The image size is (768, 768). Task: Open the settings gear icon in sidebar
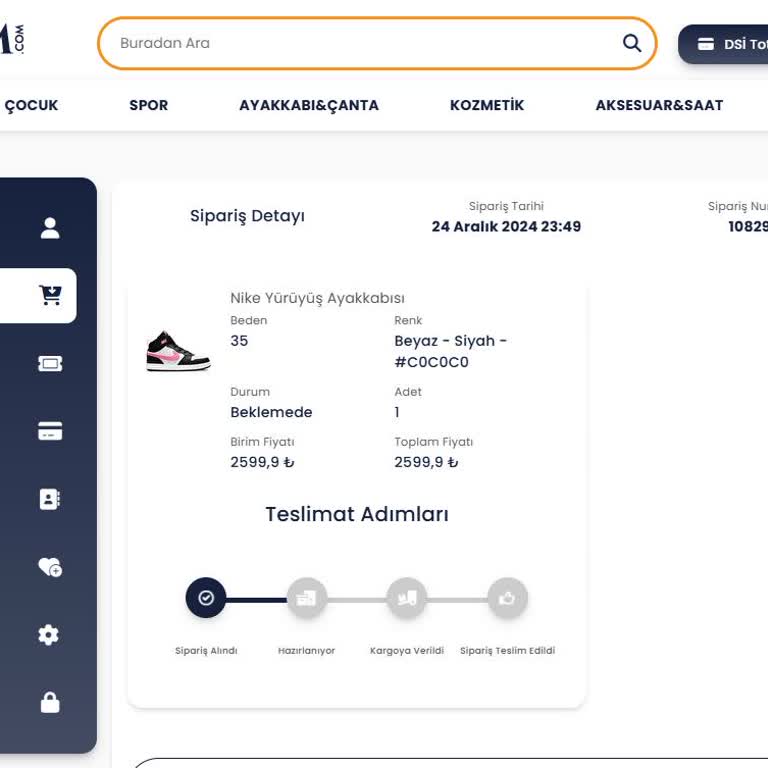coord(48,635)
